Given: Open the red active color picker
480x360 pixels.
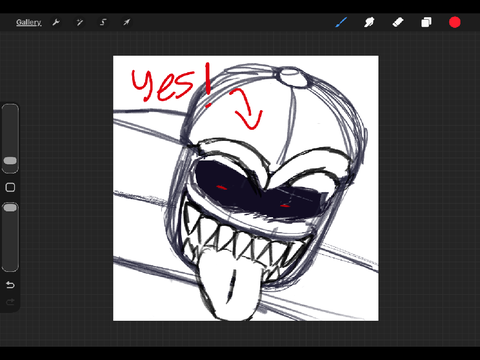Looking at the screenshot, I should point(455,22).
